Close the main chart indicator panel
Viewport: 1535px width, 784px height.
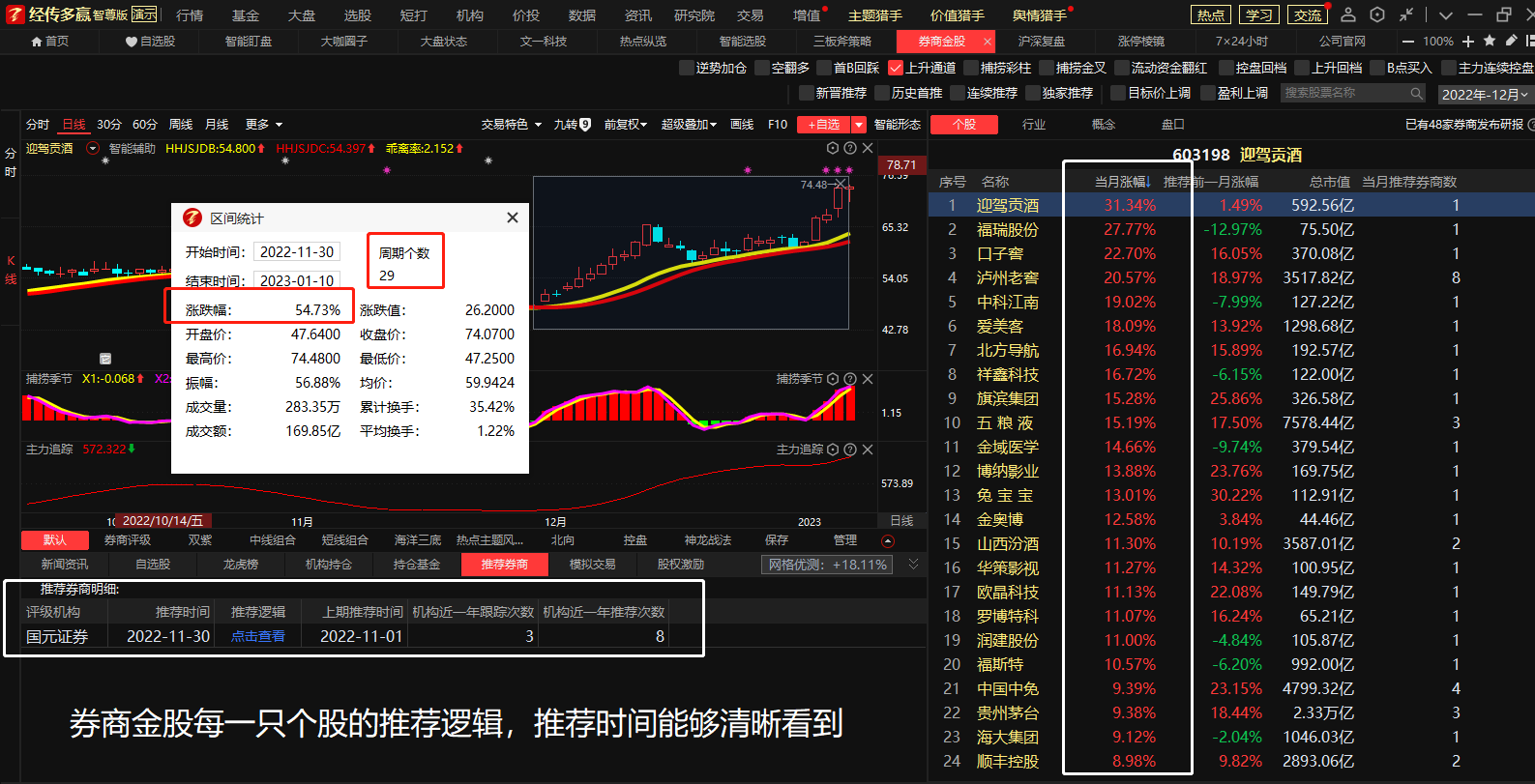pos(868,148)
